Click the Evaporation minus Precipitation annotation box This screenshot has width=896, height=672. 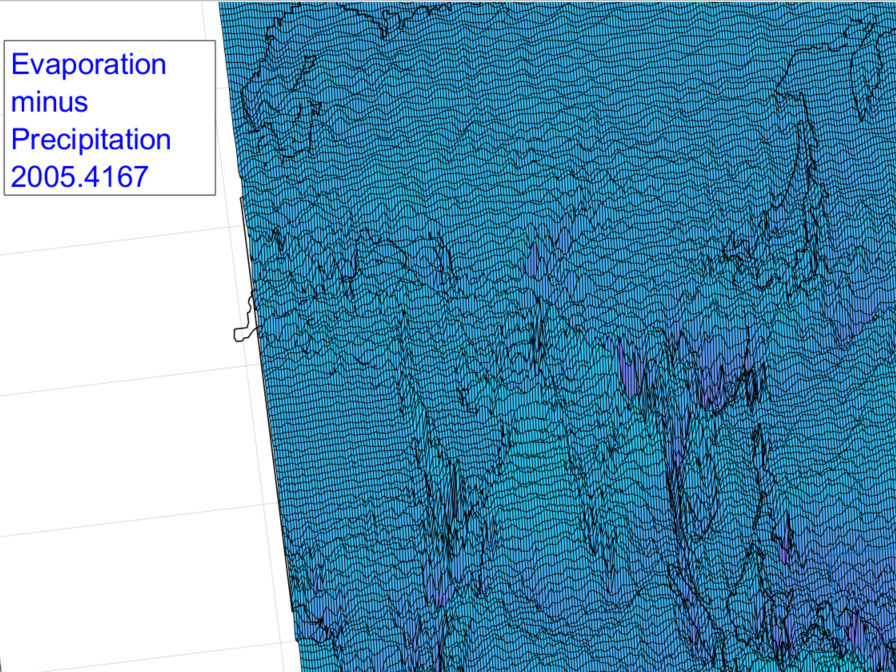click(110, 118)
